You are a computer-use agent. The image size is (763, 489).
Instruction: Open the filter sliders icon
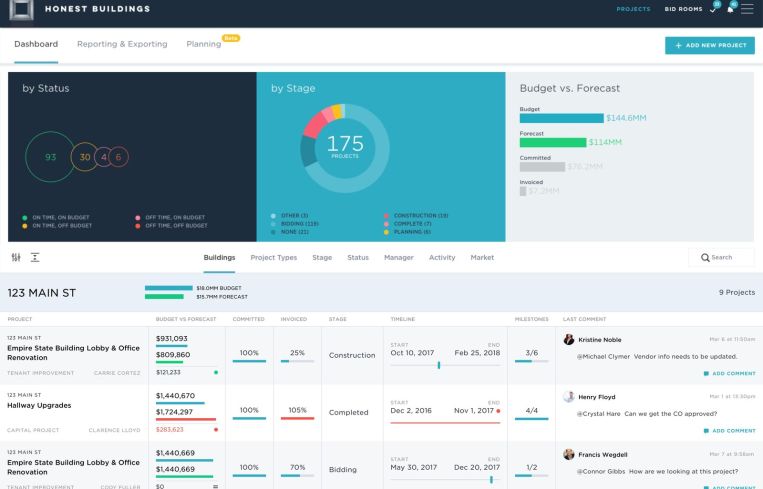pos(17,257)
